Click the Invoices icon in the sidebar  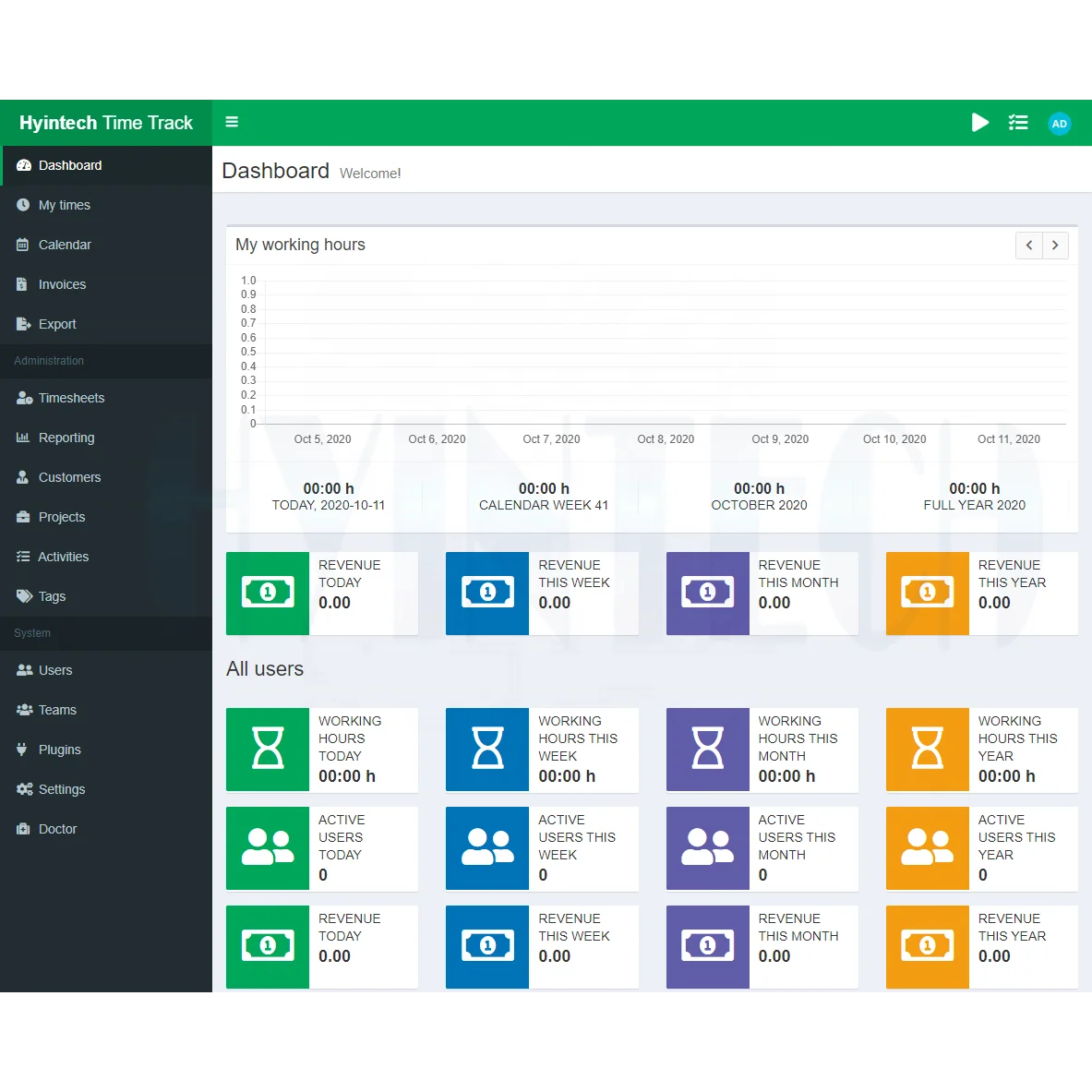24,284
